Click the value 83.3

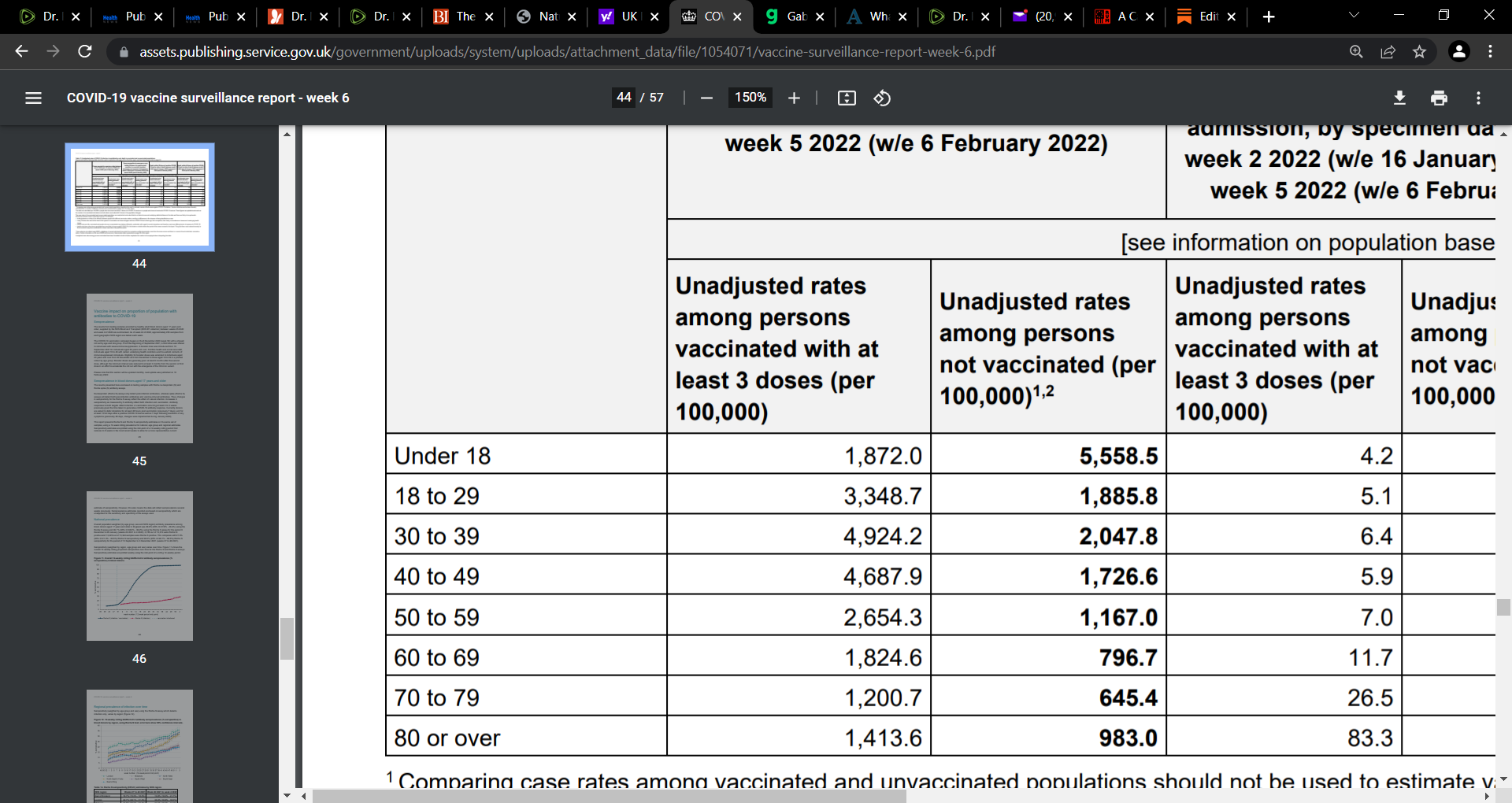(x=1370, y=738)
